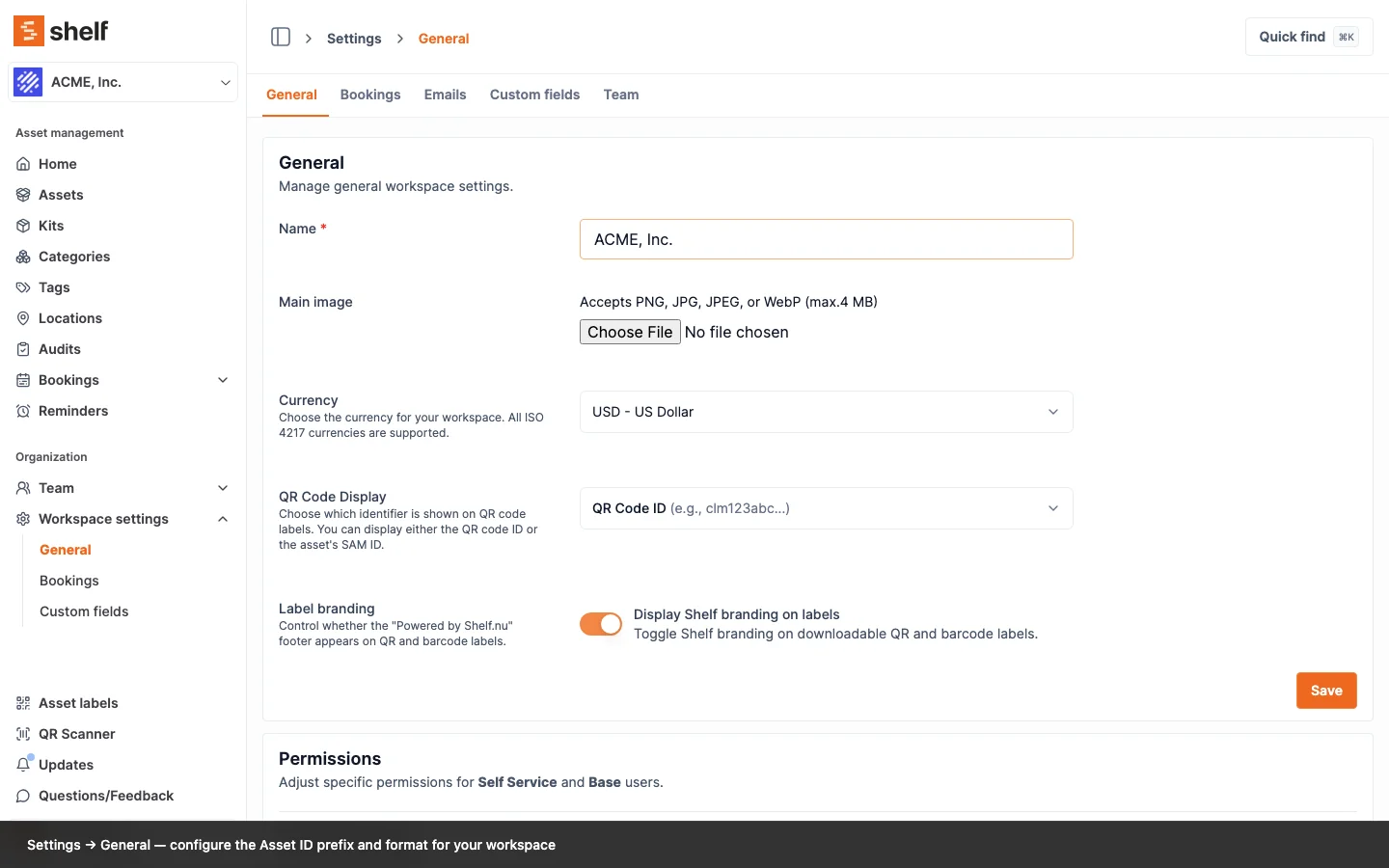Click the QR Scanner icon
Screen dimensions: 1389x868
(x=23, y=734)
